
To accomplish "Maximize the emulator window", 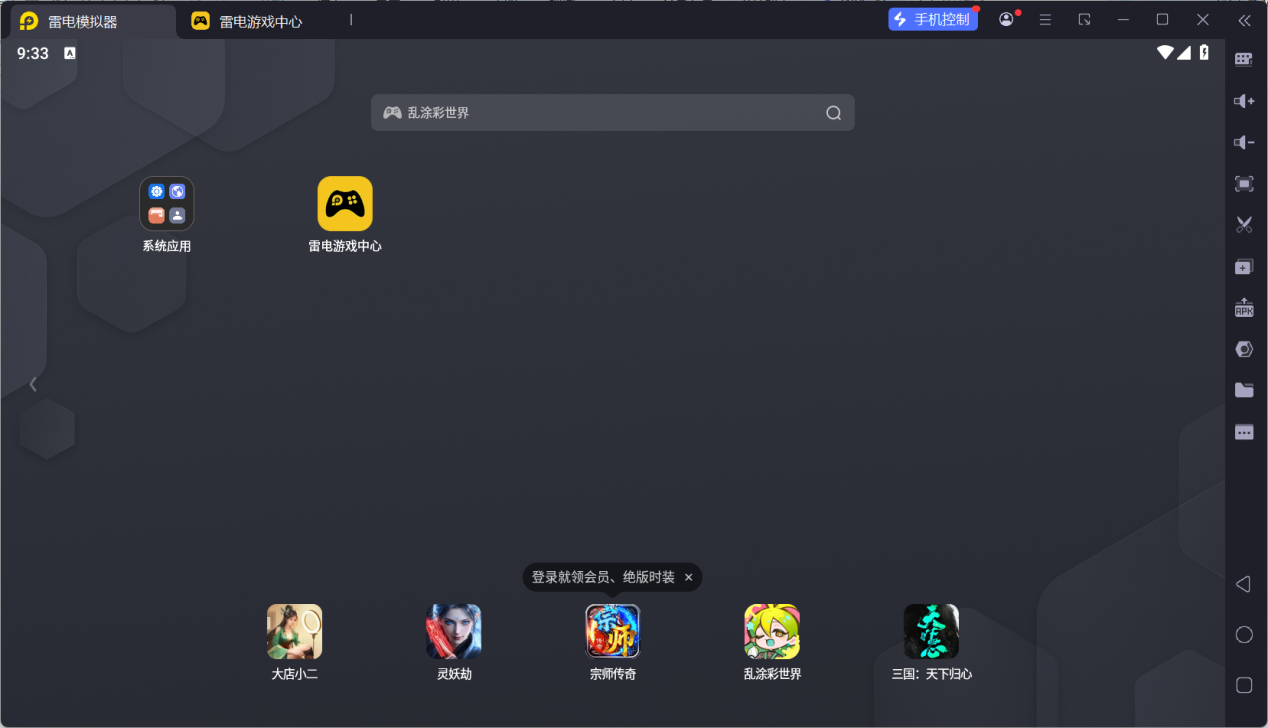I will pyautogui.click(x=1162, y=20).
